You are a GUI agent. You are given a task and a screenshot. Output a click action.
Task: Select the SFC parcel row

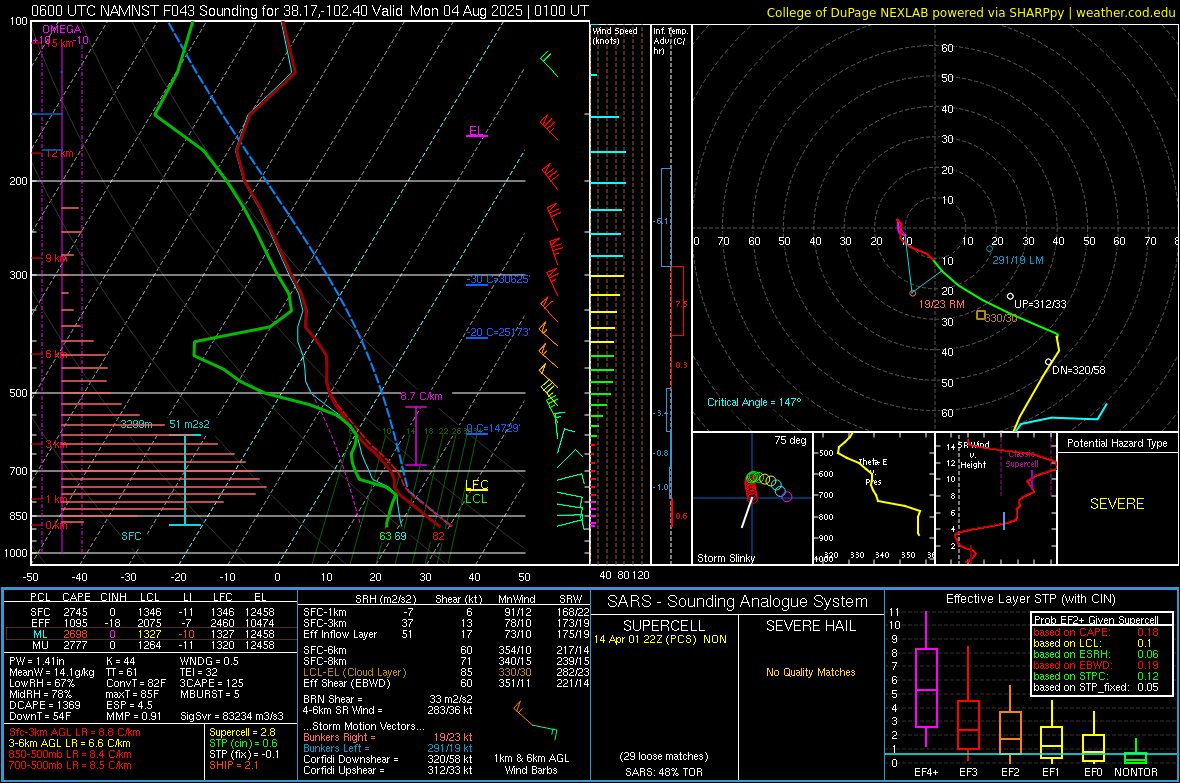[151, 612]
